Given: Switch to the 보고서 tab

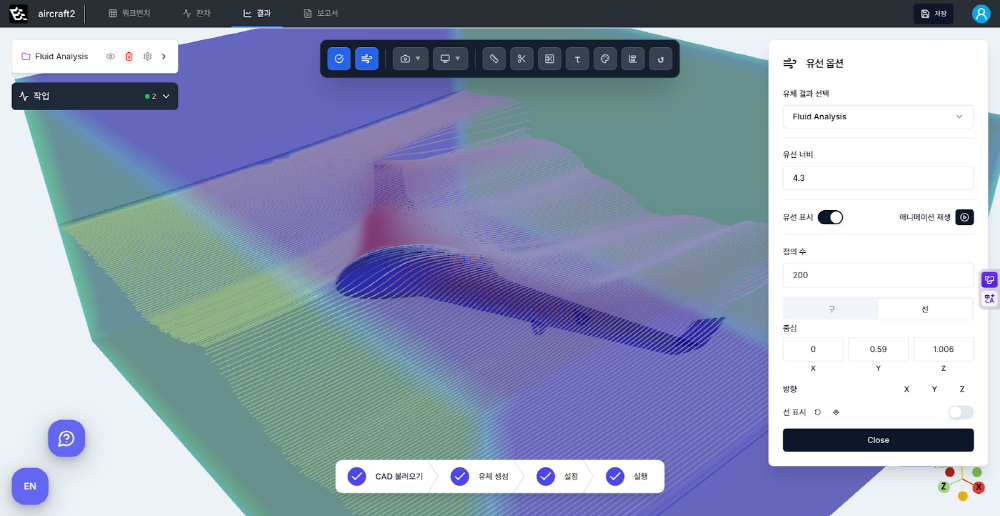Looking at the screenshot, I should coord(321,13).
